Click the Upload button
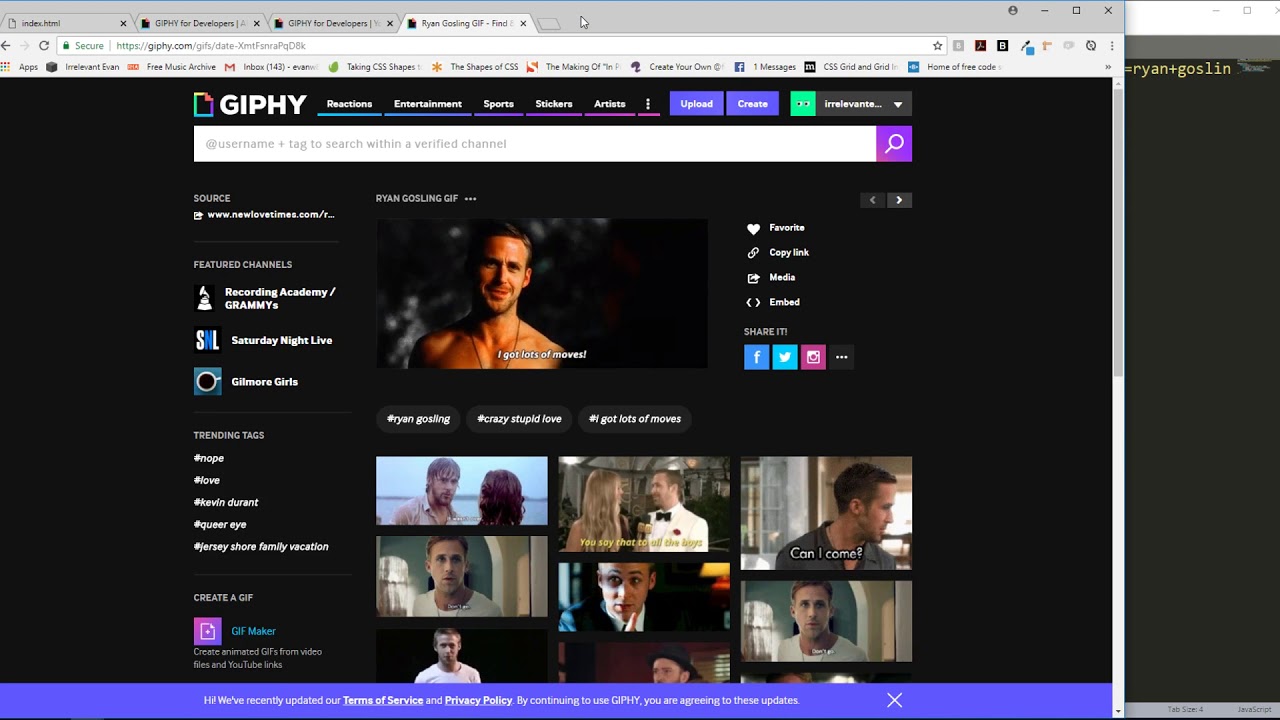This screenshot has height=720, width=1280. coord(696,104)
